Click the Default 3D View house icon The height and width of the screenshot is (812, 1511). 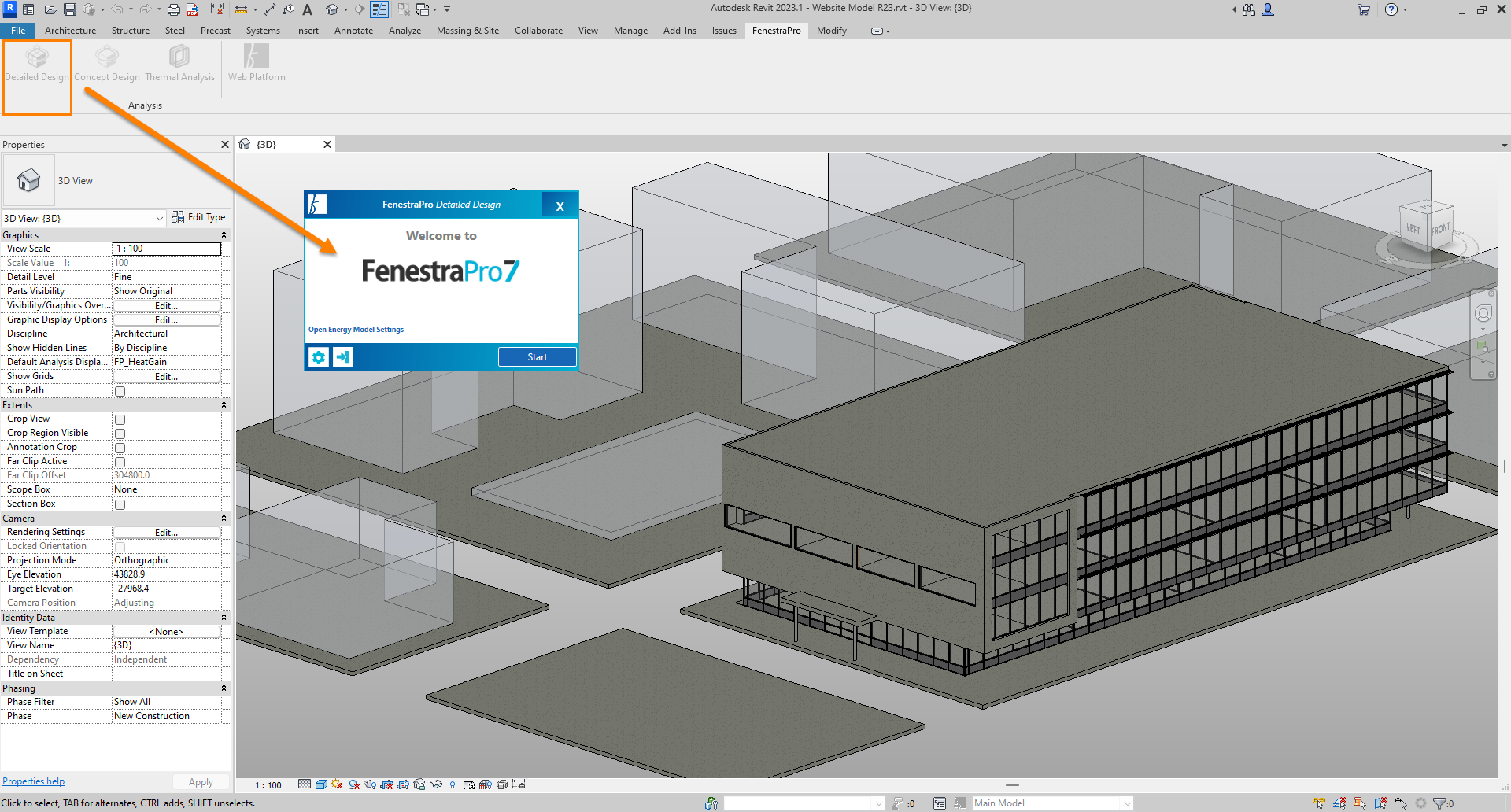pos(332,9)
